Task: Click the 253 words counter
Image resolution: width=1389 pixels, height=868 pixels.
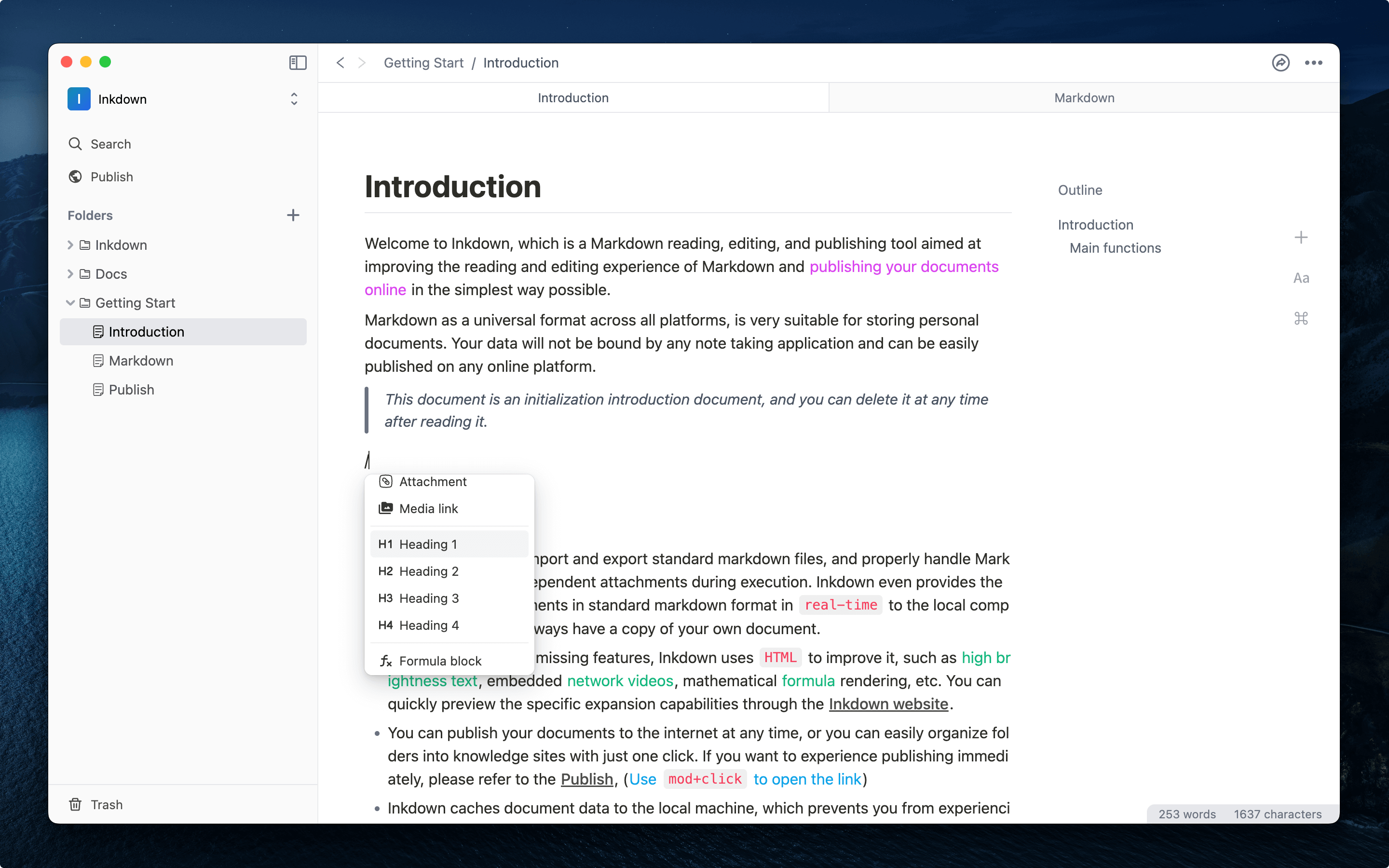Action: (x=1186, y=814)
